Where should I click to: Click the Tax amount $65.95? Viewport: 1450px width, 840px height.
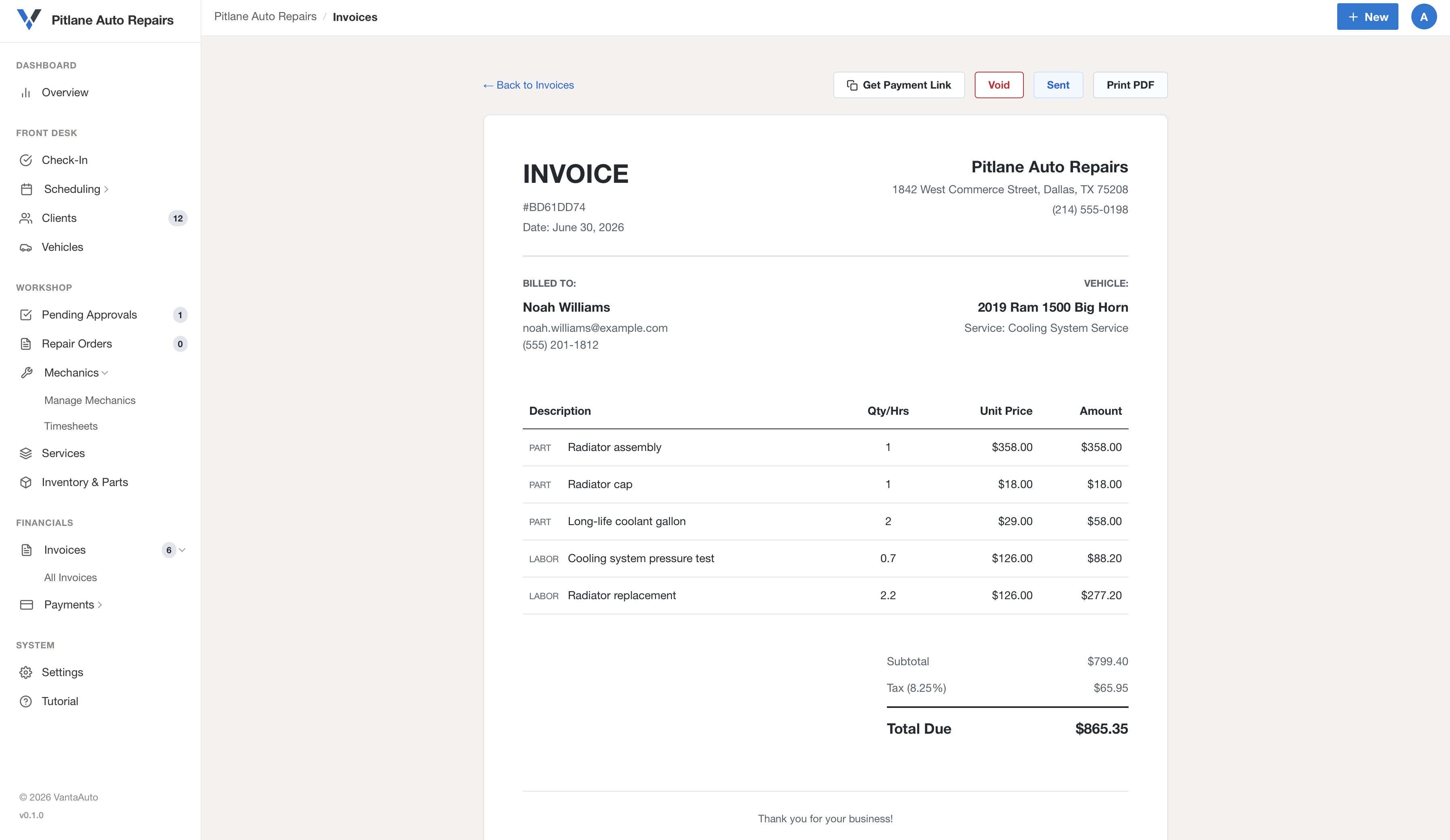point(1110,688)
